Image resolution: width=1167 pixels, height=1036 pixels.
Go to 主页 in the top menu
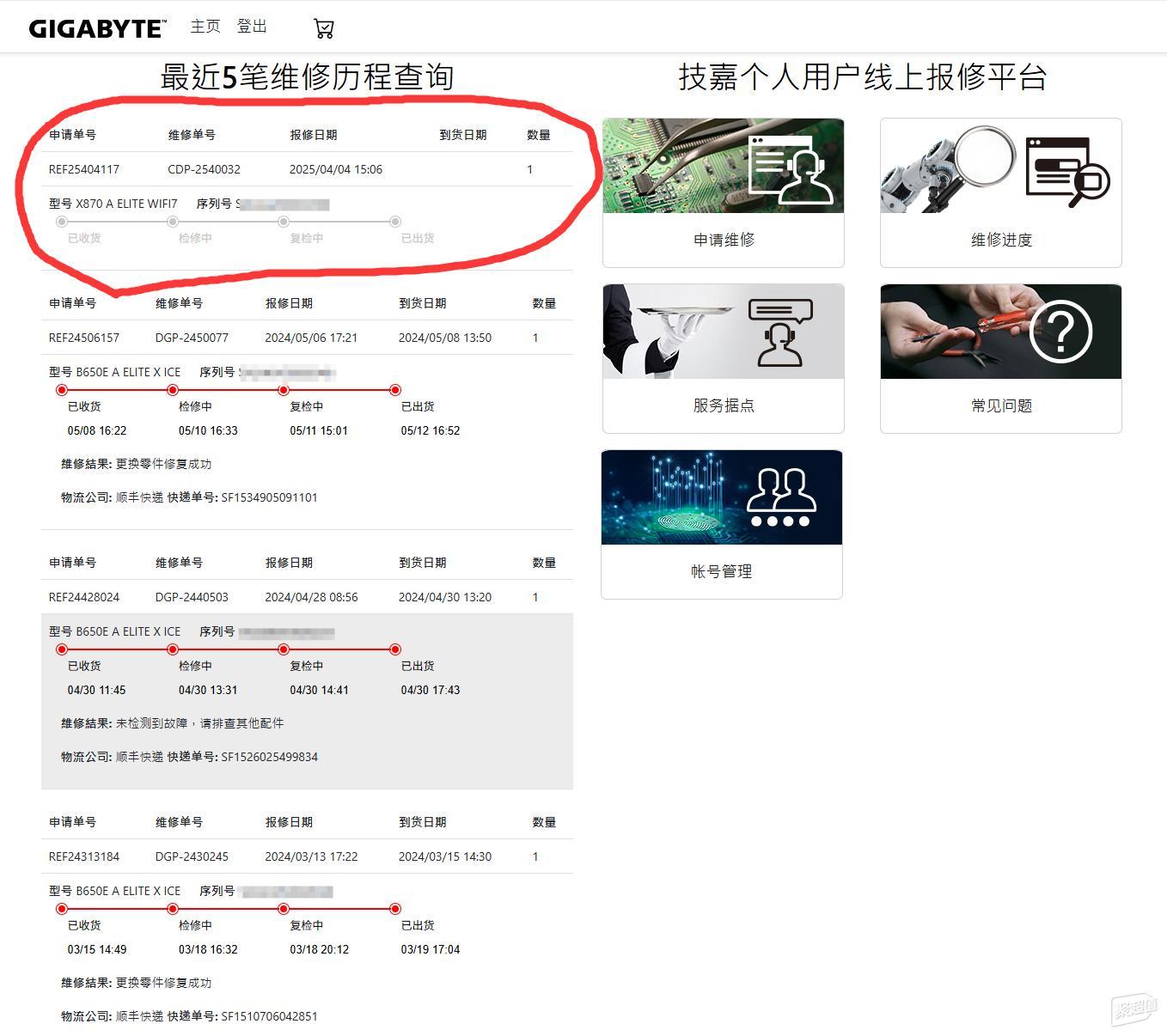205,27
